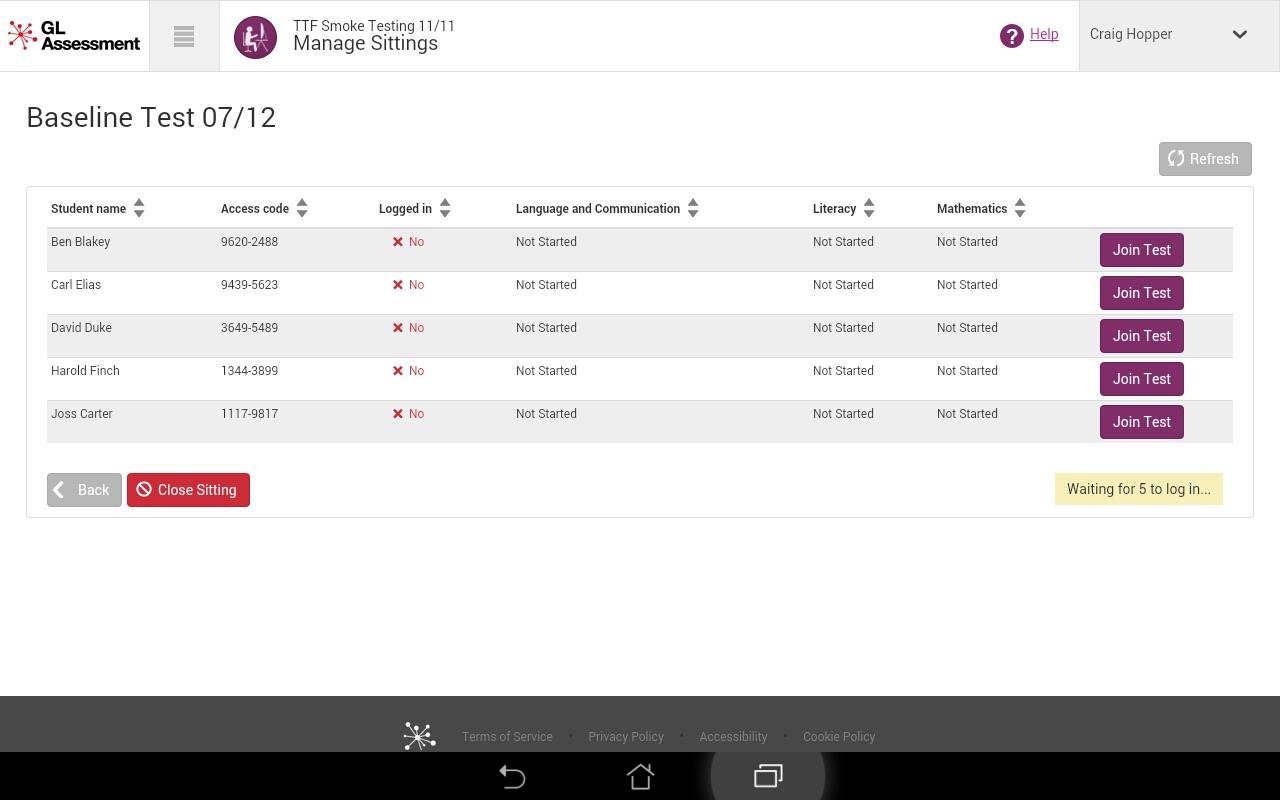The height and width of the screenshot is (800, 1280).
Task: Open the hamburger navigation menu
Action: click(183, 36)
